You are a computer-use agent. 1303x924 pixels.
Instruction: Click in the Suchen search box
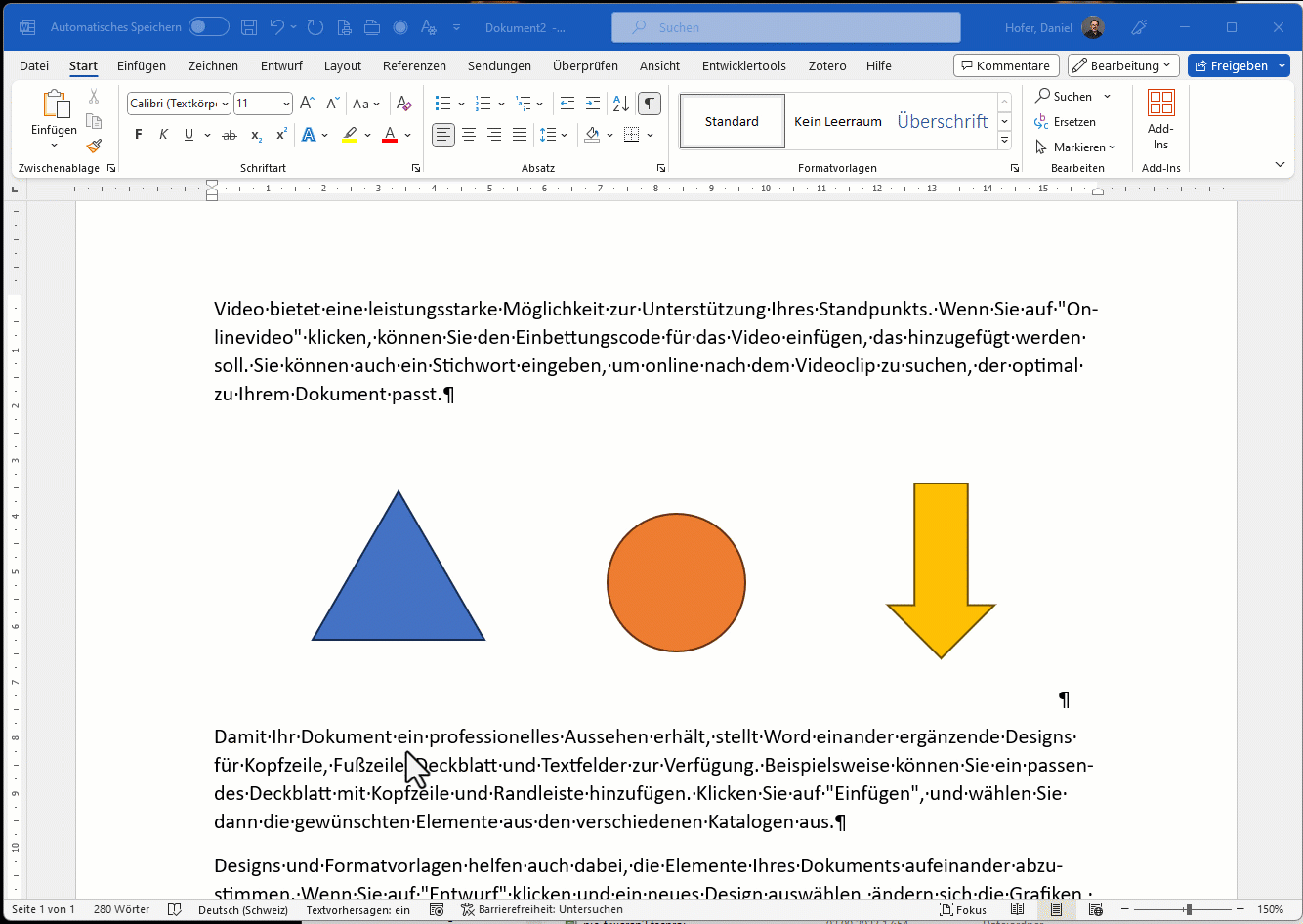786,27
